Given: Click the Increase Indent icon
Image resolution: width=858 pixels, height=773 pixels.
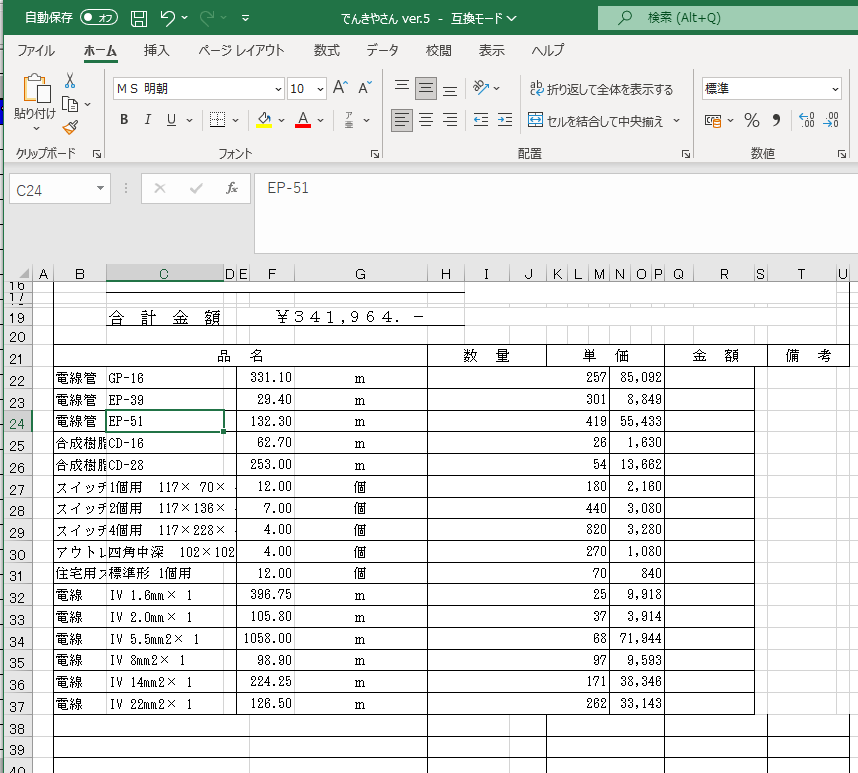Looking at the screenshot, I should pos(505,120).
